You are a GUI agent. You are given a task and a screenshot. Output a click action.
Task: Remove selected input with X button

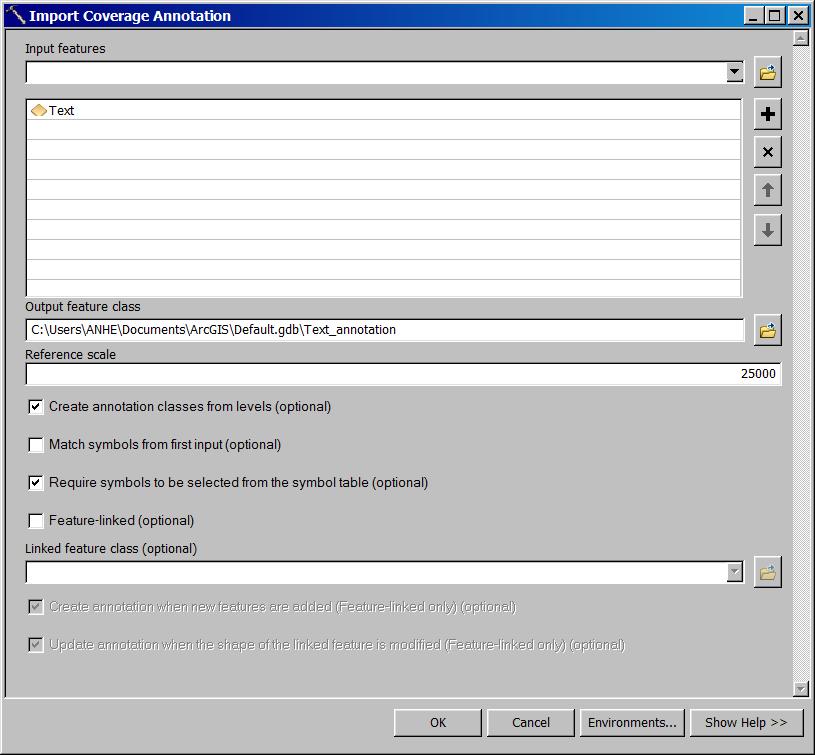(x=768, y=152)
